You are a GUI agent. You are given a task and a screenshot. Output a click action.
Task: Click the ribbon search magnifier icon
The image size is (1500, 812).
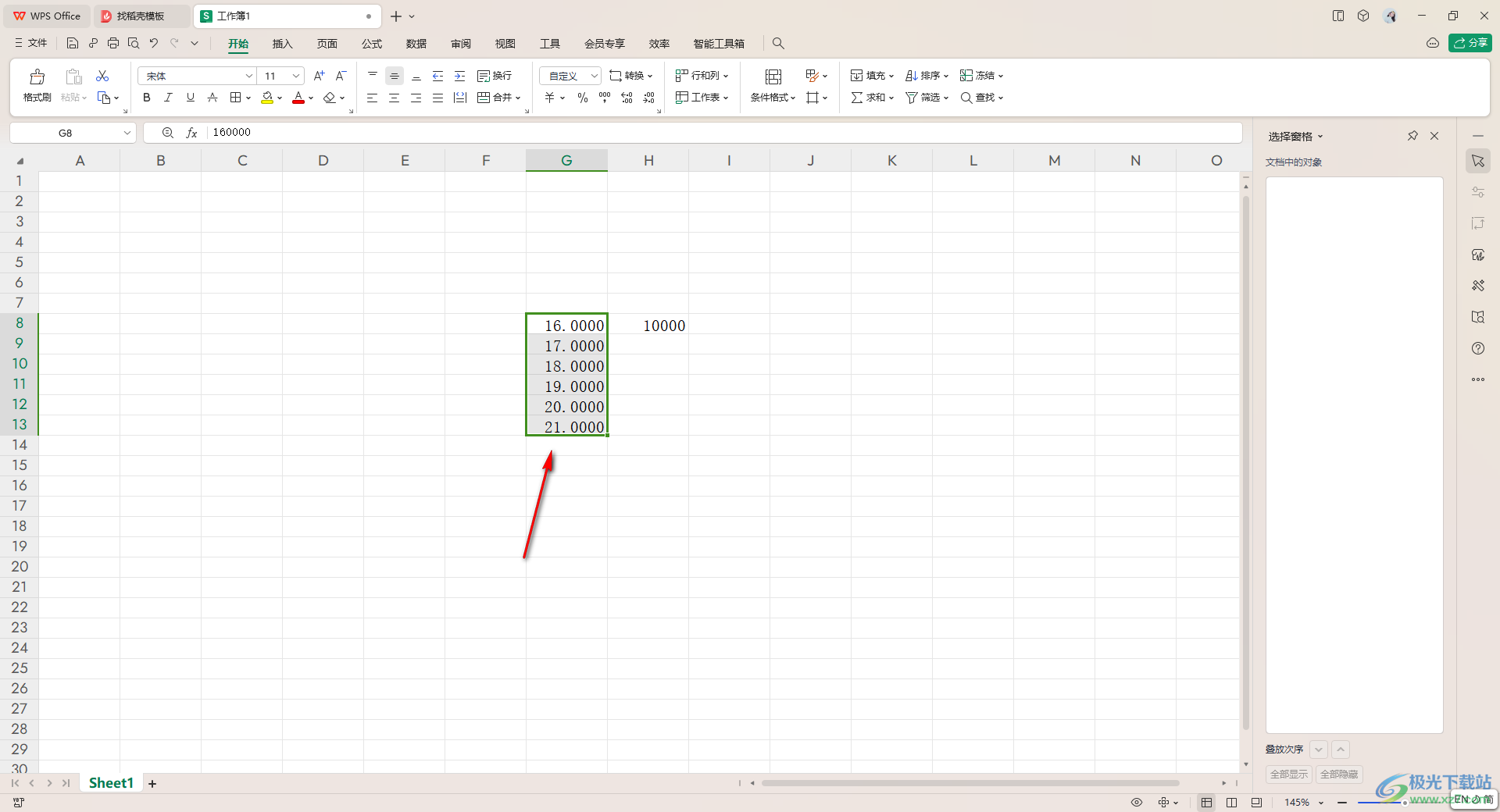[x=778, y=44]
